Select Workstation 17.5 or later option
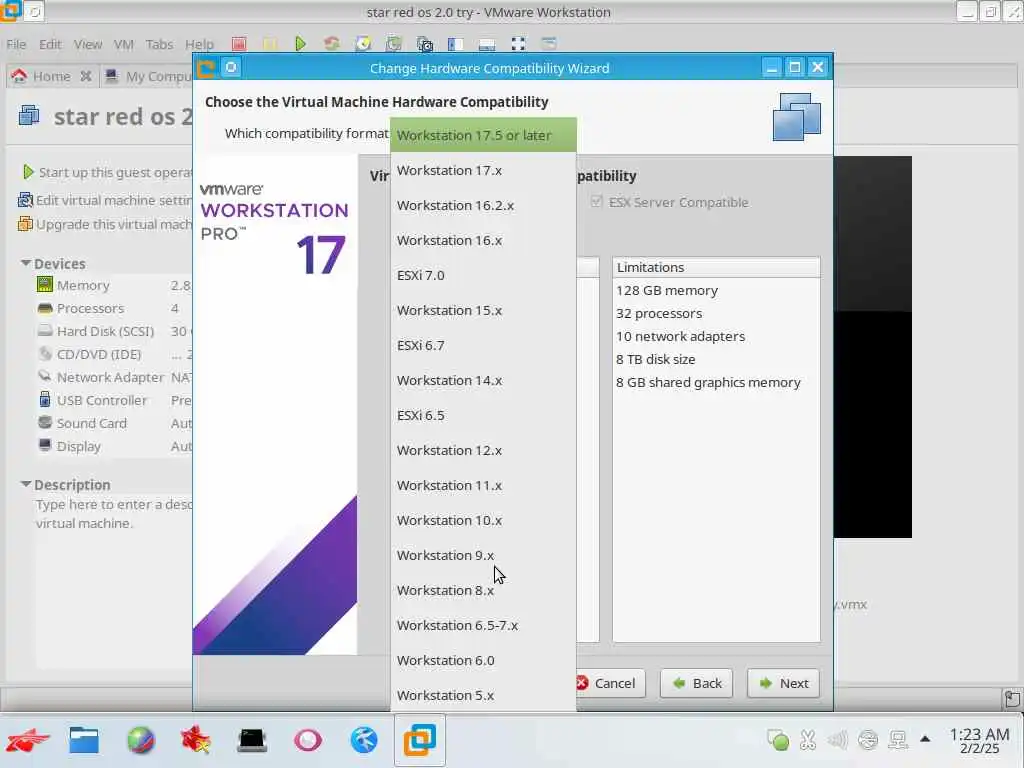Viewport: 1024px width, 768px height. tap(483, 135)
